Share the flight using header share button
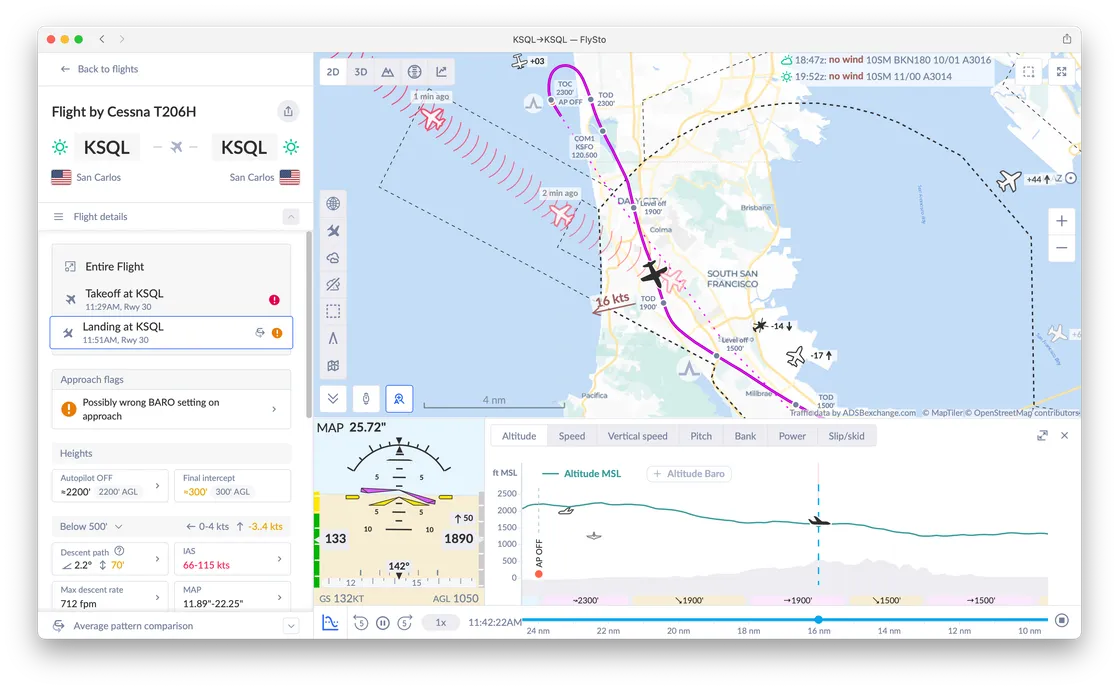 coord(289,111)
